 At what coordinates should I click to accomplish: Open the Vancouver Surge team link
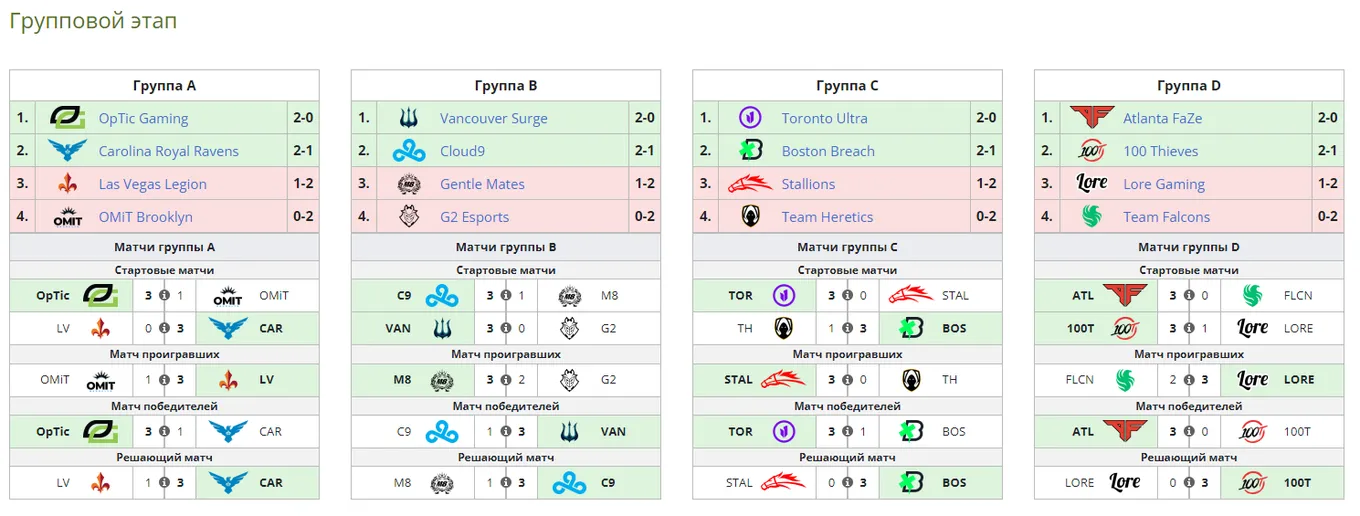coord(494,118)
